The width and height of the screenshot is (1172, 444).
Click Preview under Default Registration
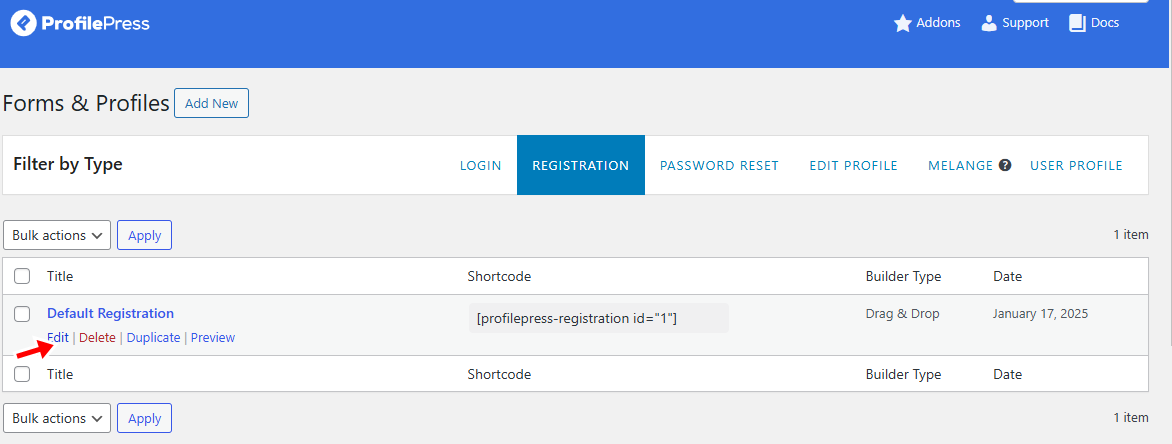pos(213,337)
